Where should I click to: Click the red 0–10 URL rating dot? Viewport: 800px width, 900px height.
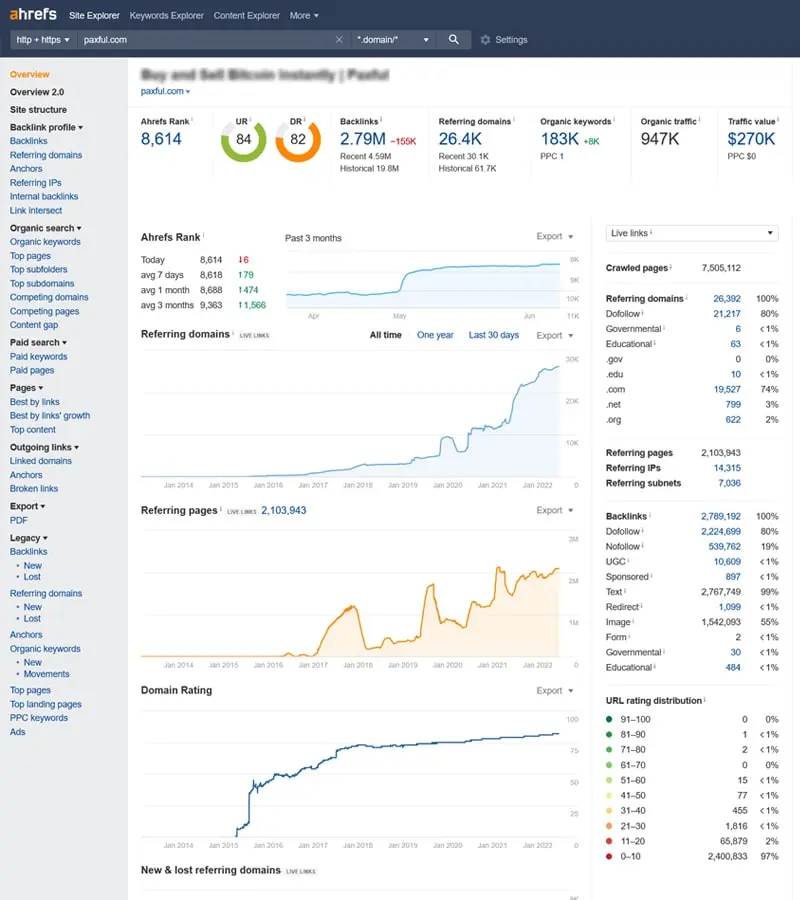609,856
